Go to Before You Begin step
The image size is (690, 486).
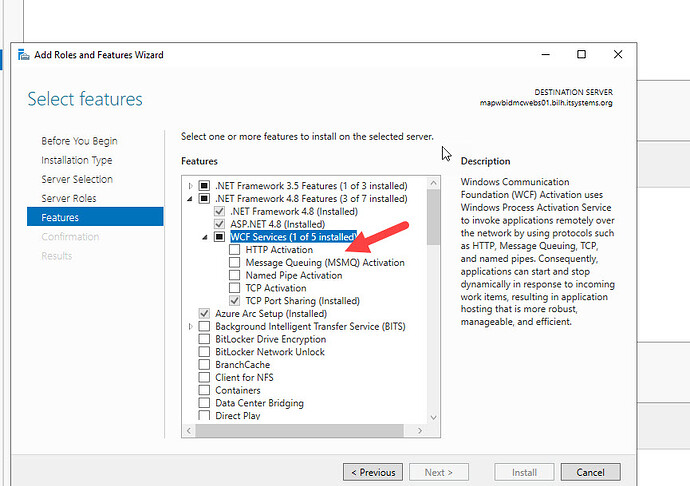[x=79, y=141]
